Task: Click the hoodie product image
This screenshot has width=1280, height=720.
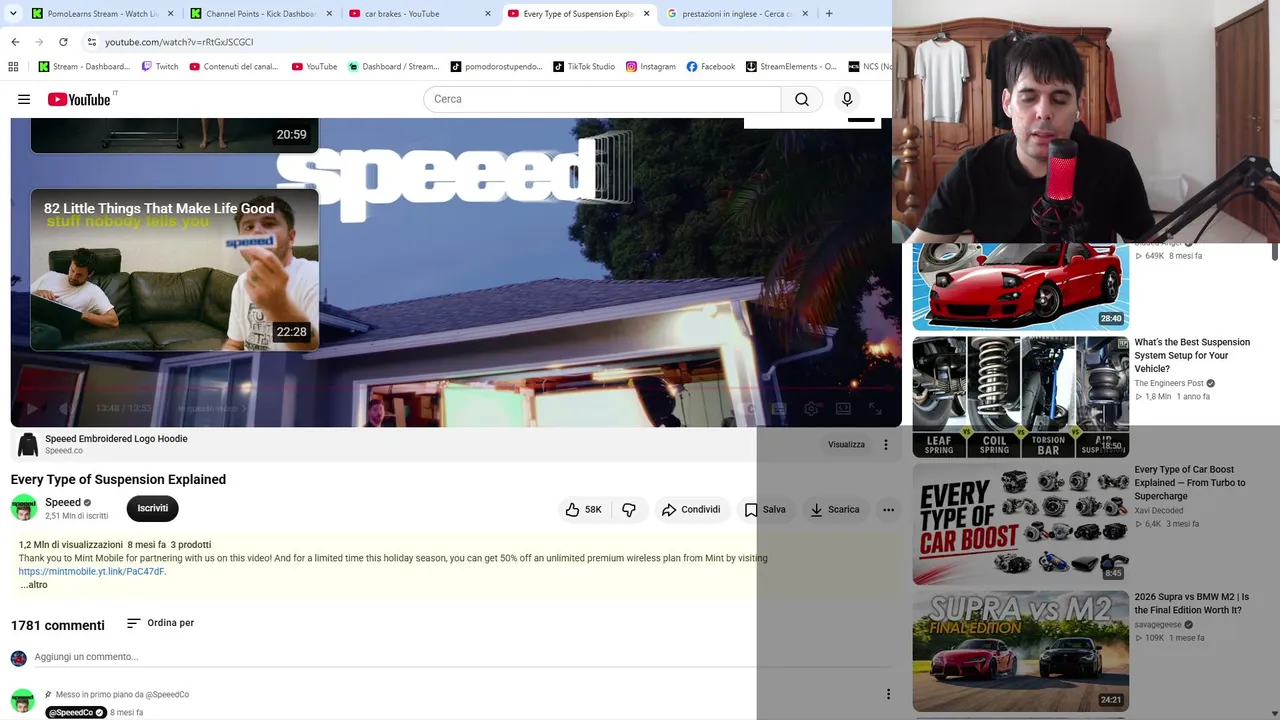Action: (27, 444)
